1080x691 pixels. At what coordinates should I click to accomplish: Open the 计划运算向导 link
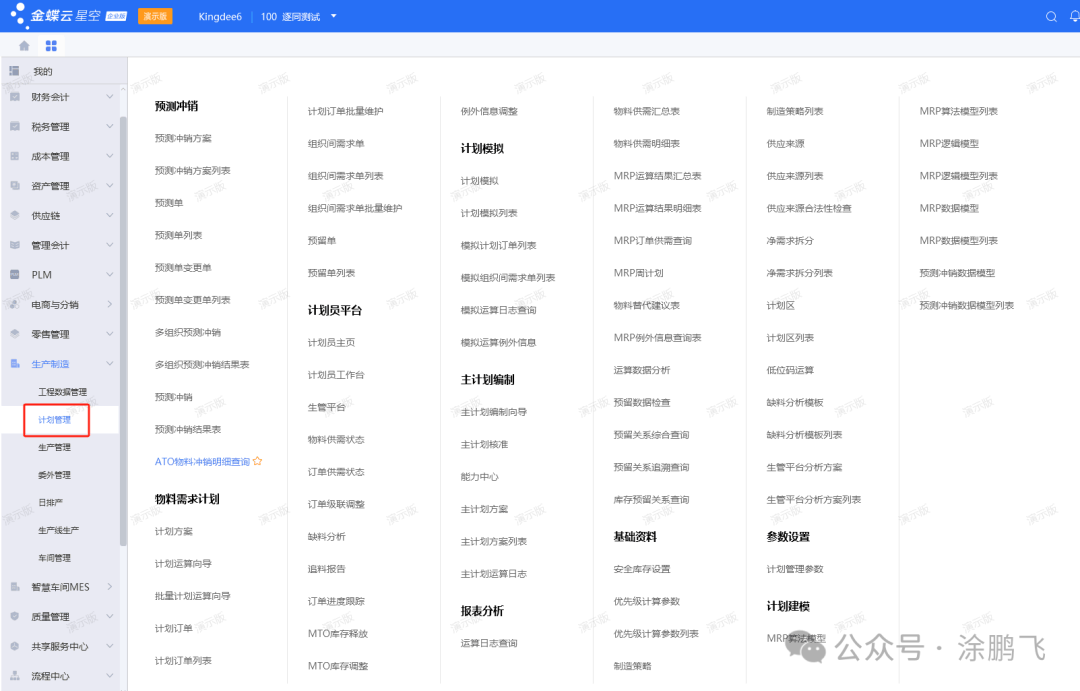[x=183, y=564]
